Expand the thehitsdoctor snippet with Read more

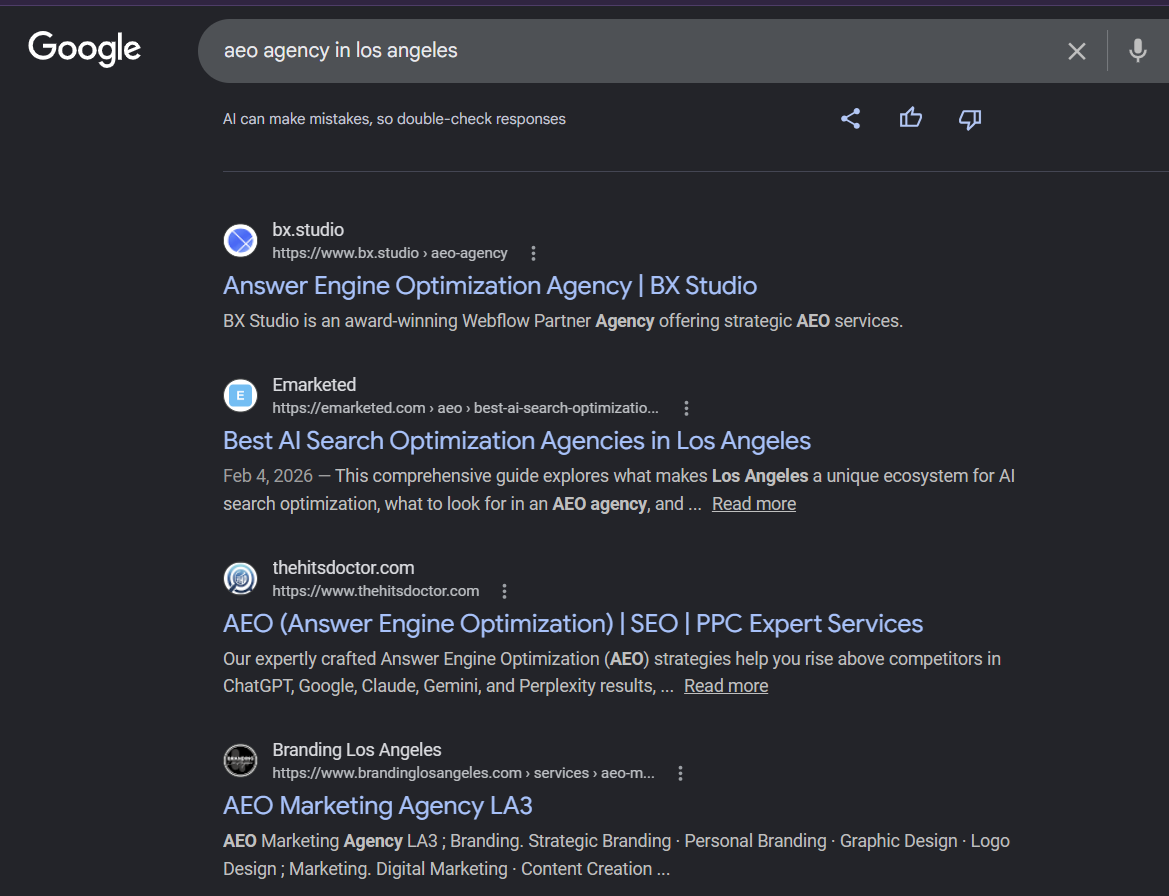725,685
